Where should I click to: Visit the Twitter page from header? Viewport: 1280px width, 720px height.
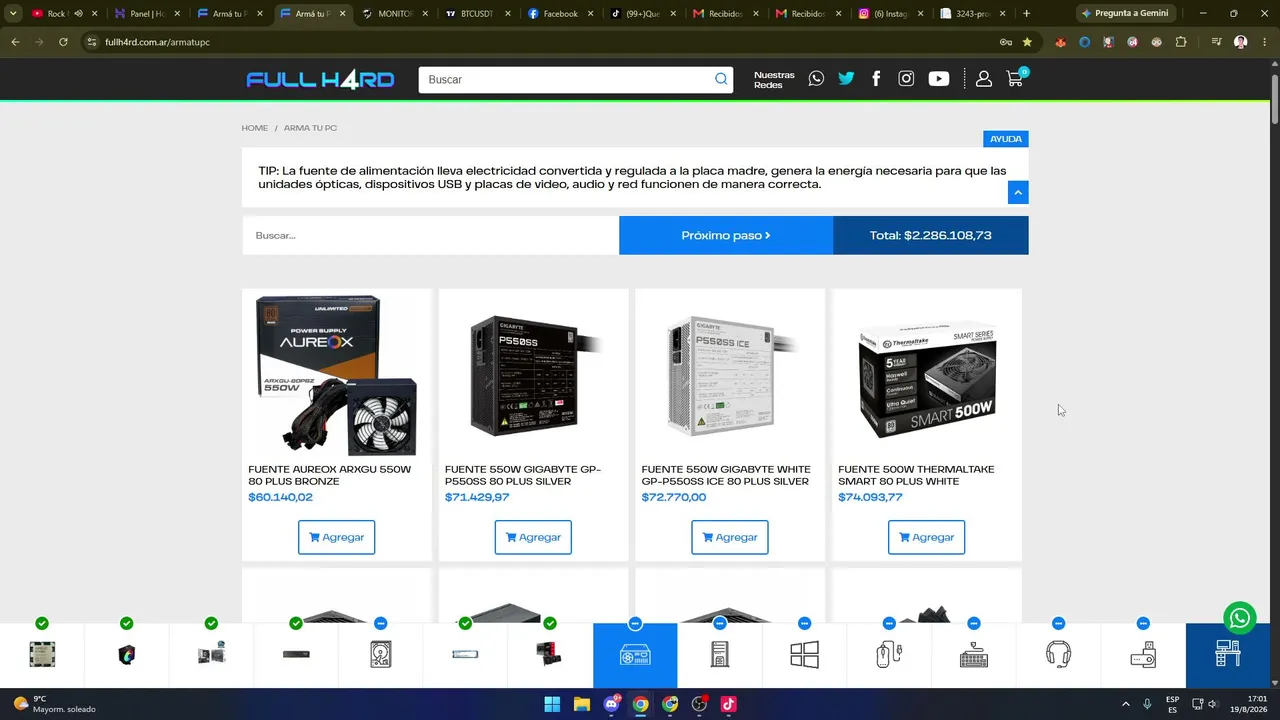[x=846, y=79]
